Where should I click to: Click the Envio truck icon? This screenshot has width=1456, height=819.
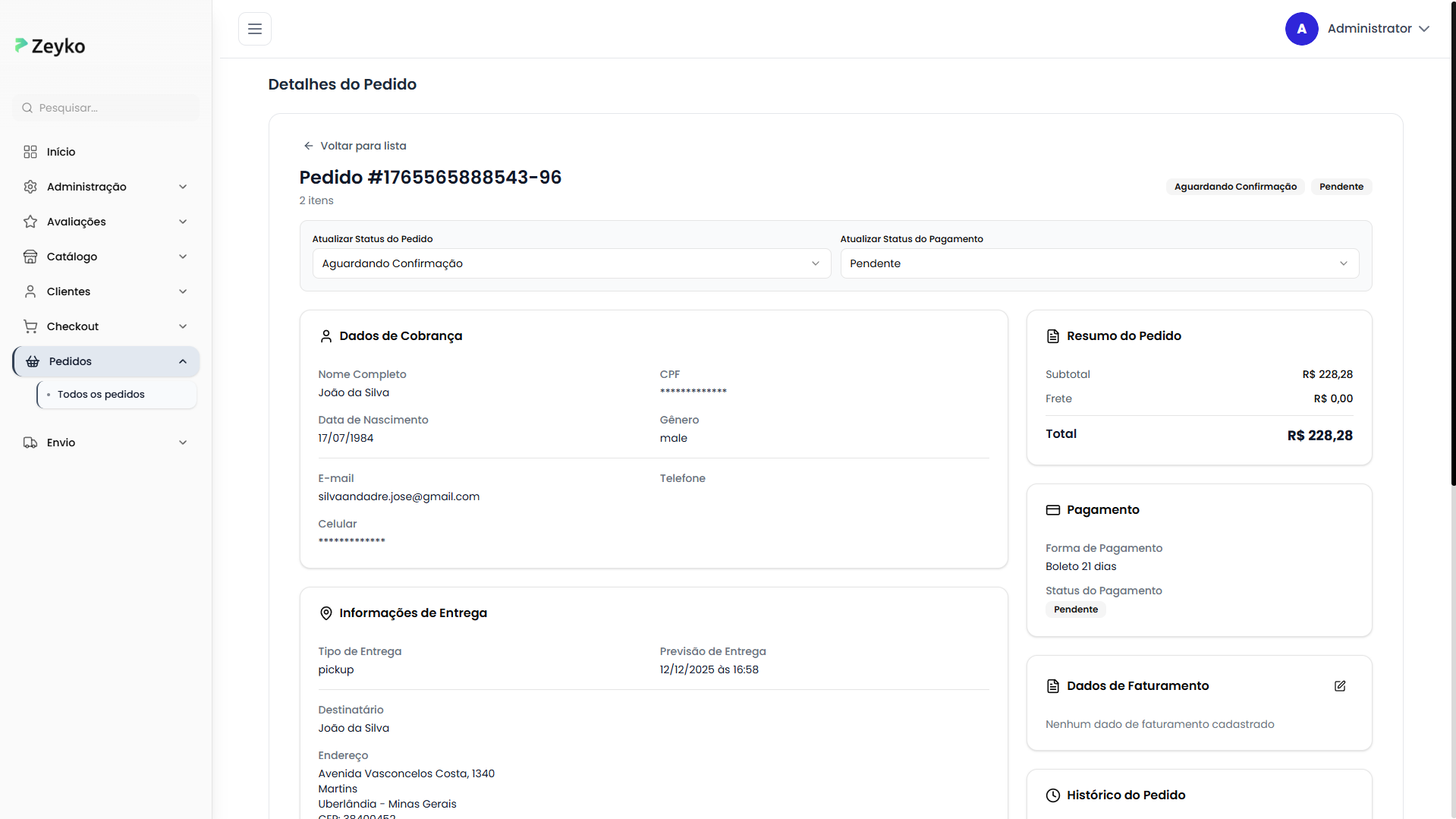click(30, 443)
